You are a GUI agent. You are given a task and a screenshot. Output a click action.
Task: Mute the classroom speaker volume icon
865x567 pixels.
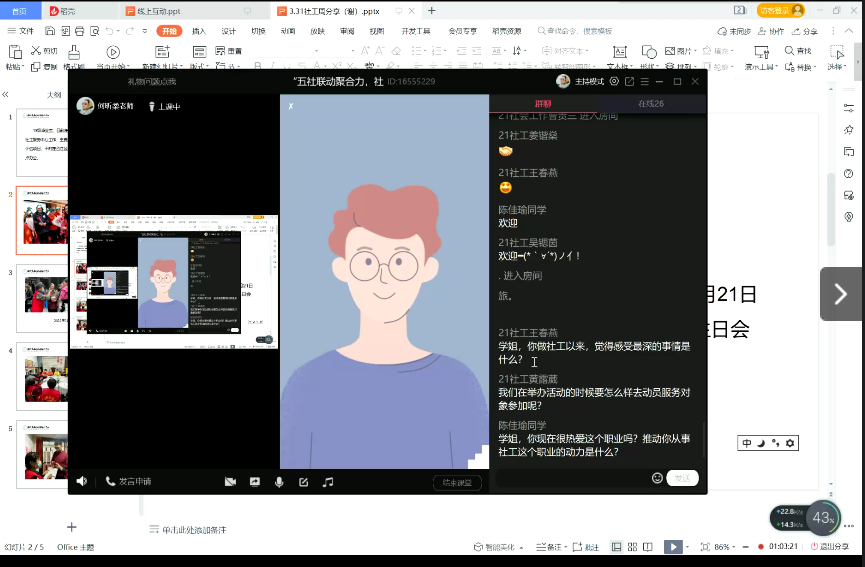[81, 481]
